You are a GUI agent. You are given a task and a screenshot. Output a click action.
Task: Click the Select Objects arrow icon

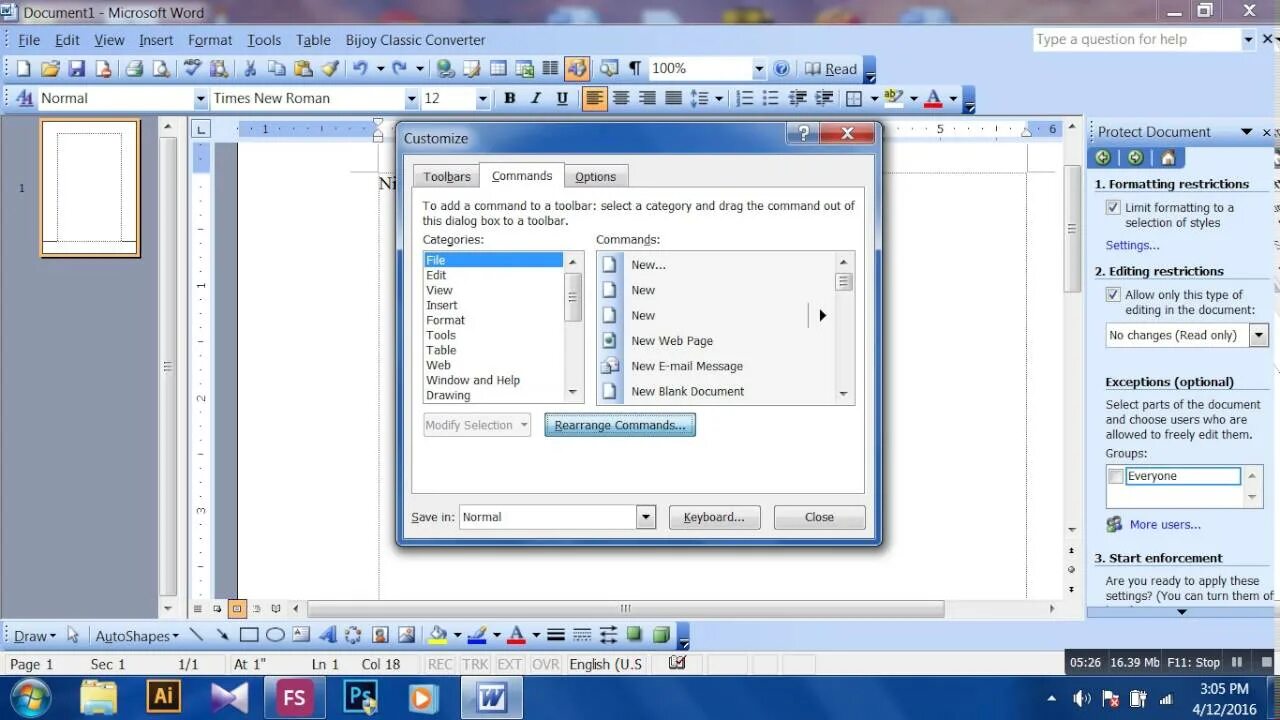(72, 635)
